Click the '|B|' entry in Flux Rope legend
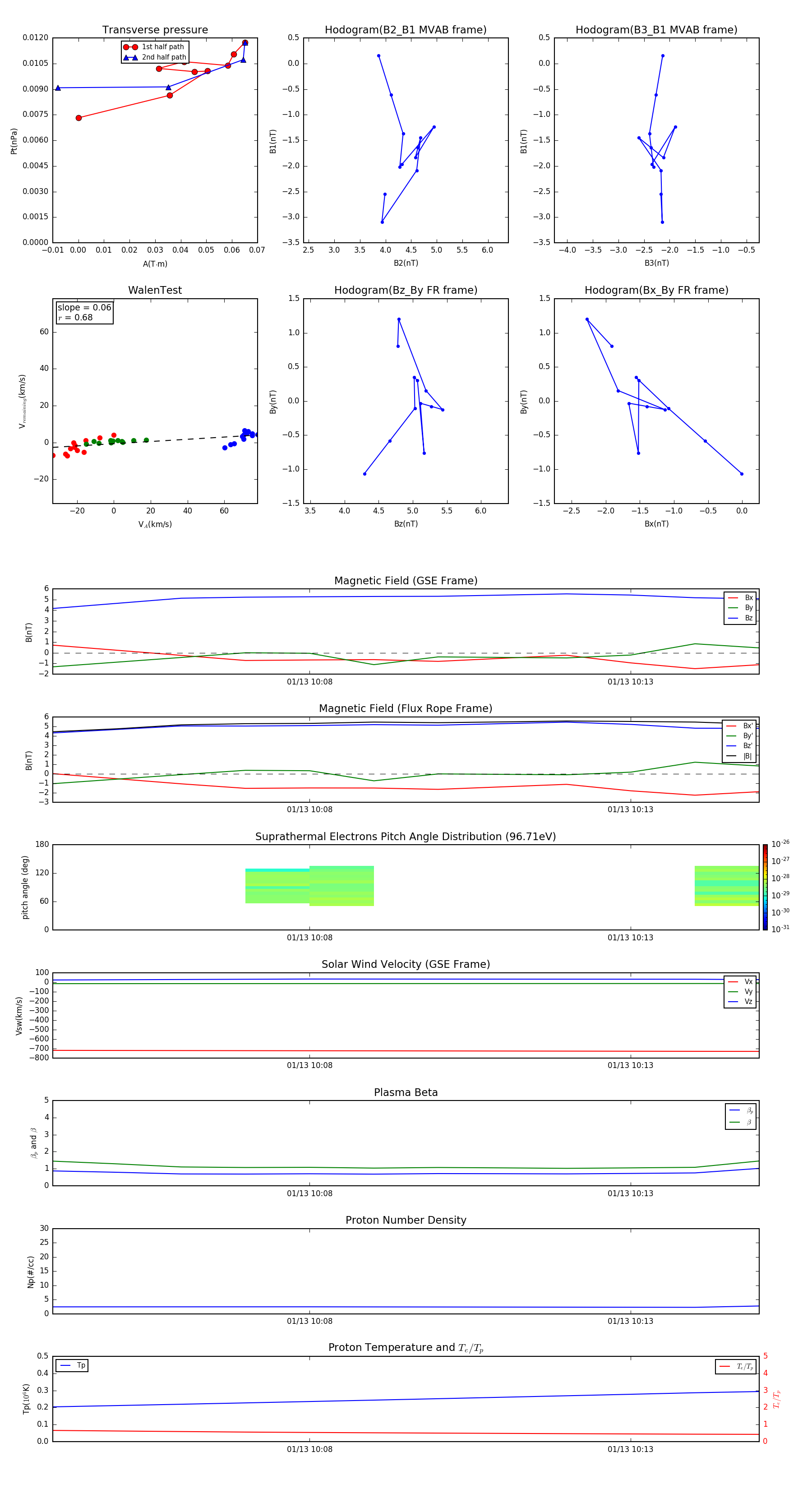Viewport: 812px width, 1489px height. click(740, 757)
